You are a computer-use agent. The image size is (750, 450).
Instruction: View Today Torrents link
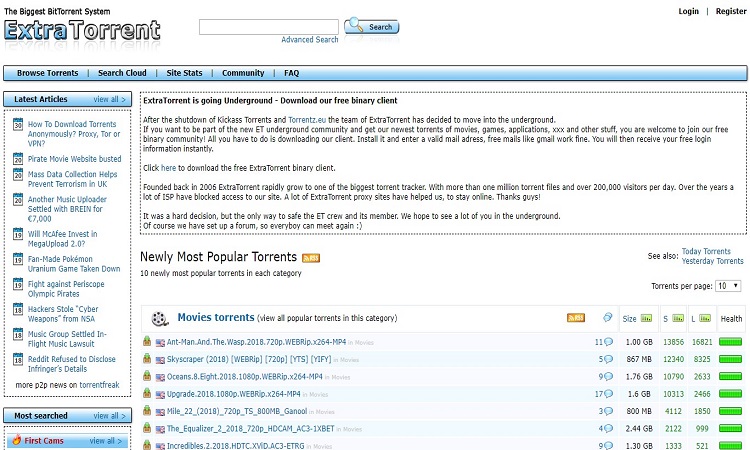pyautogui.click(x=706, y=252)
